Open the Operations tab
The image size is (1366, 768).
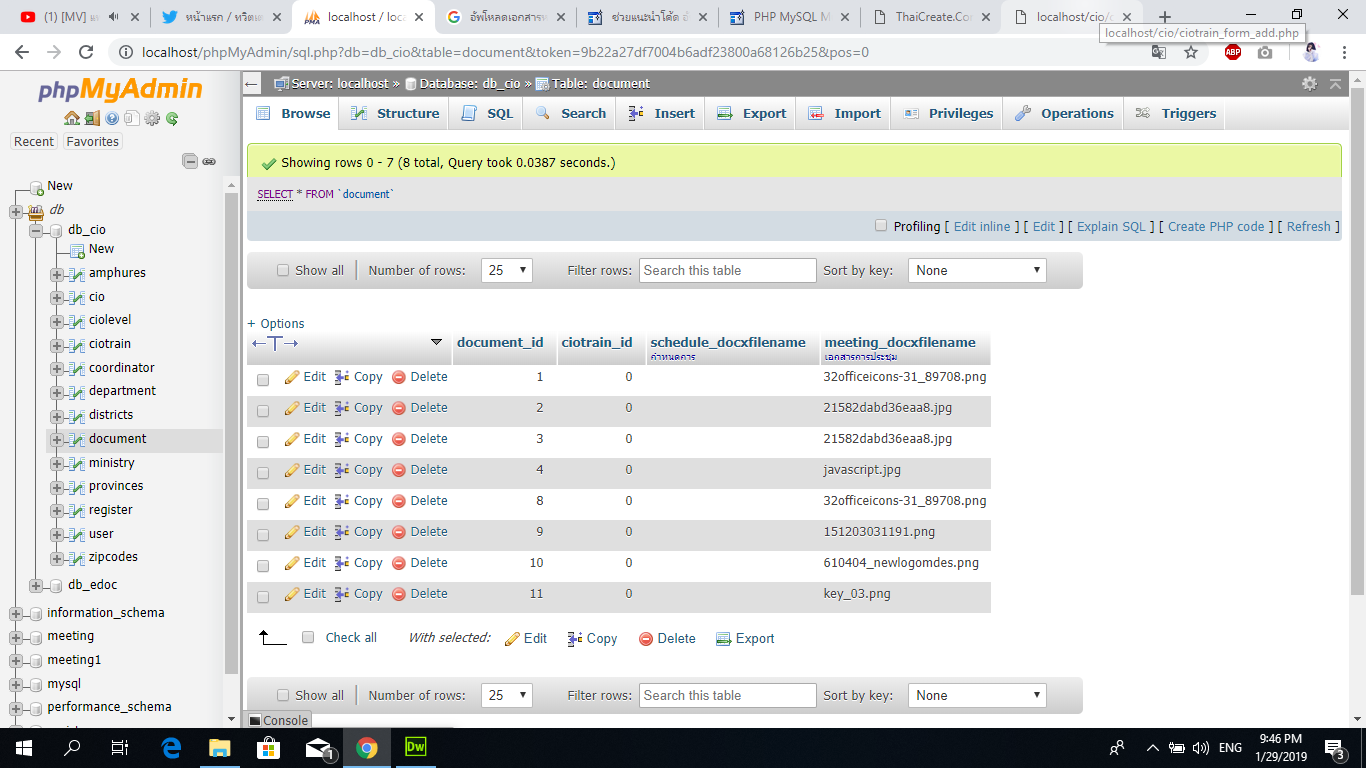(1064, 113)
